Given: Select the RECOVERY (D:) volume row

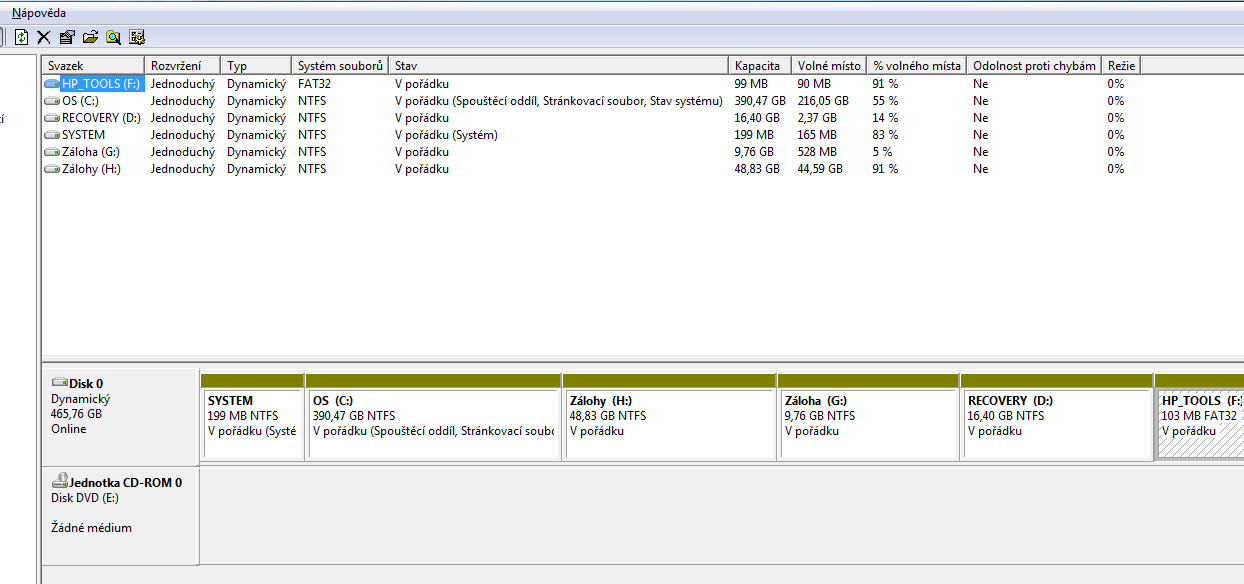Looking at the screenshot, I should [x=592, y=118].
